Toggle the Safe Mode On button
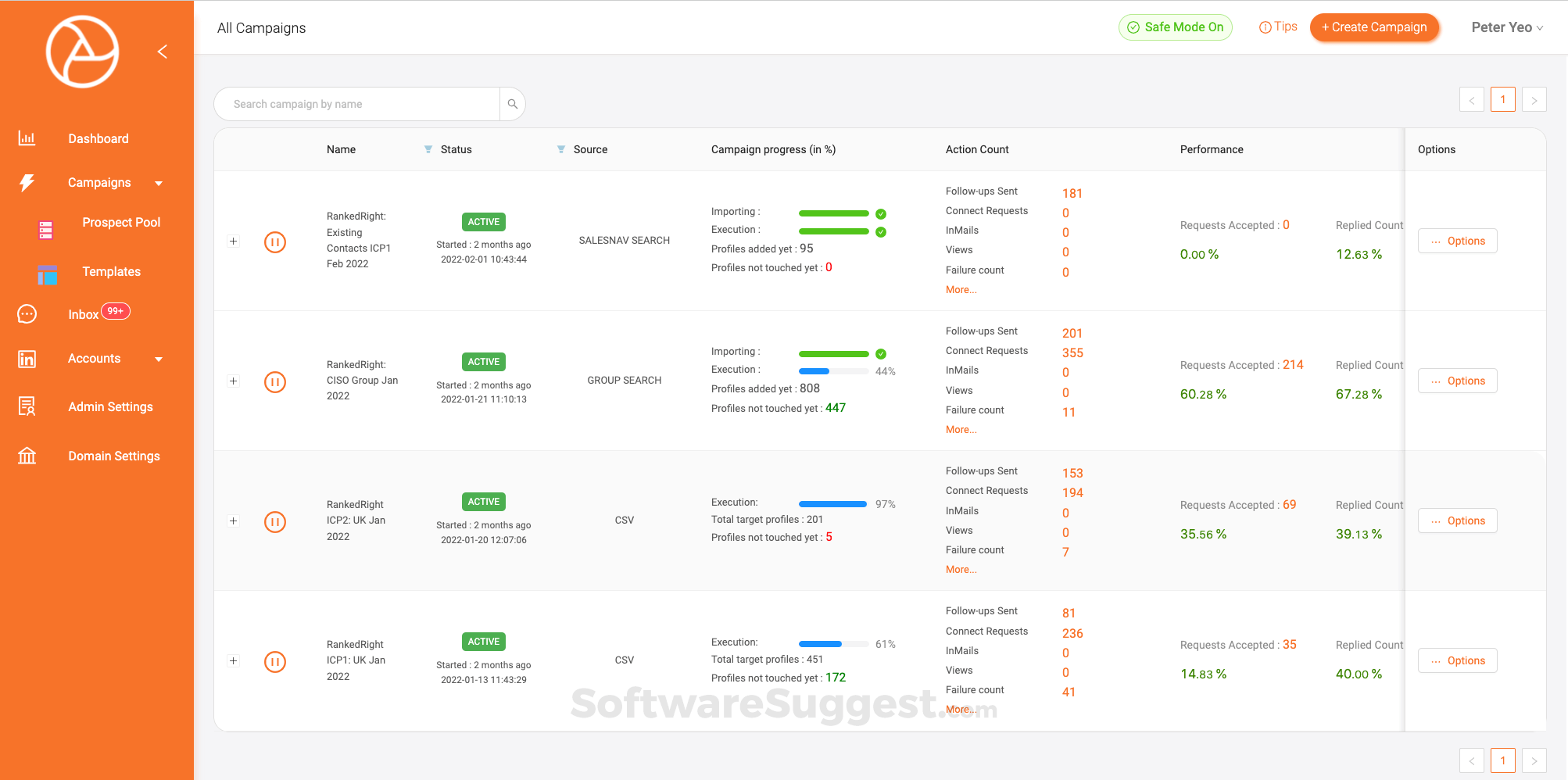Screen dimensions: 1568x780 coord(1175,27)
